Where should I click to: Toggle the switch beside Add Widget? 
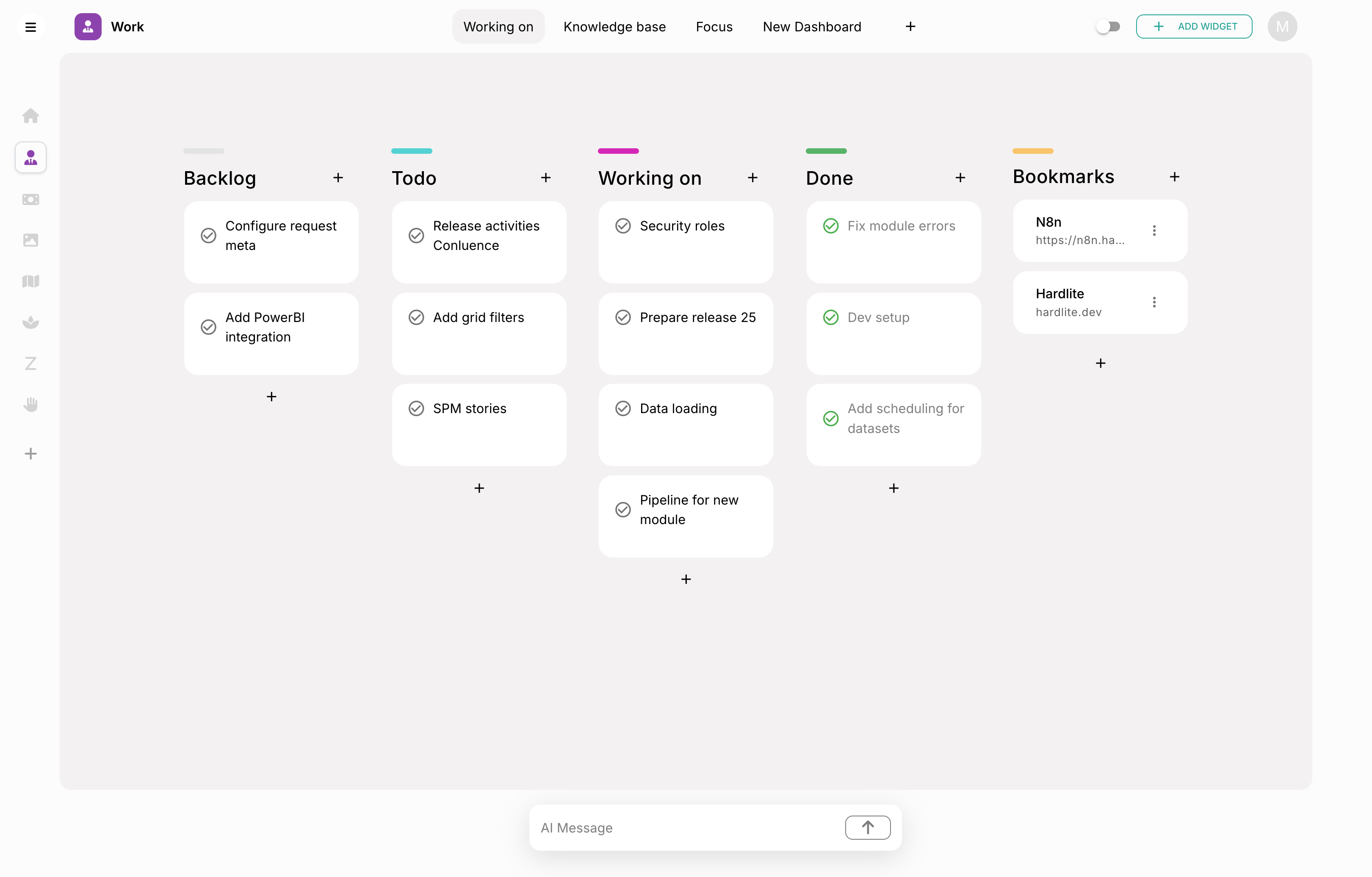pos(1108,27)
